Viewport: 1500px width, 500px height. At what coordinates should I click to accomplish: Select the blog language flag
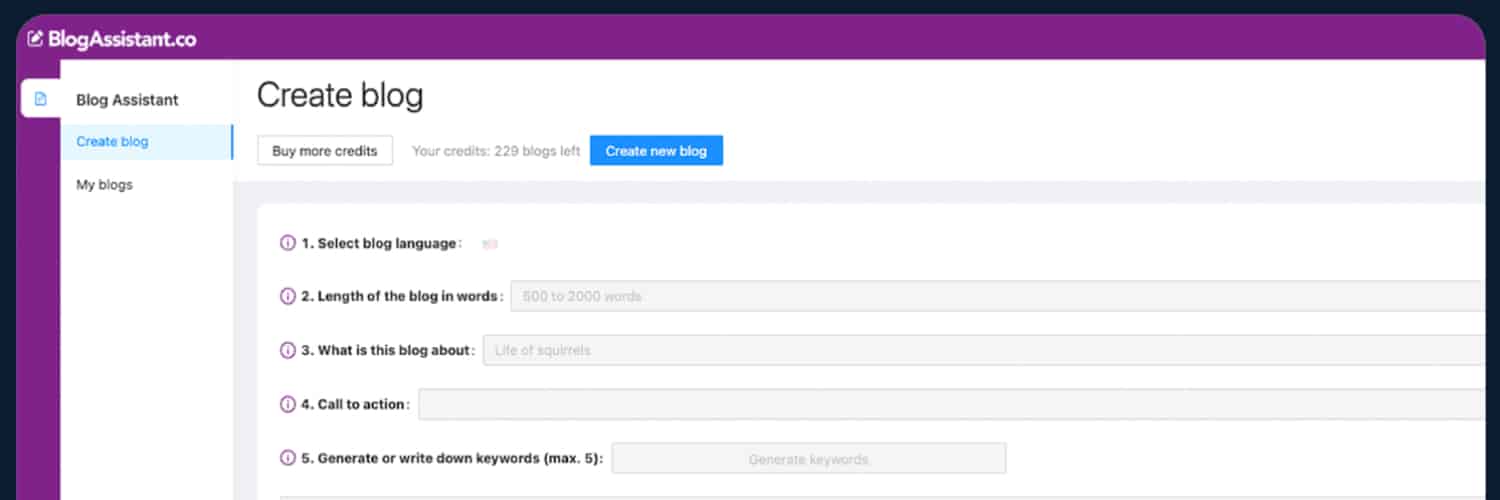pos(490,244)
